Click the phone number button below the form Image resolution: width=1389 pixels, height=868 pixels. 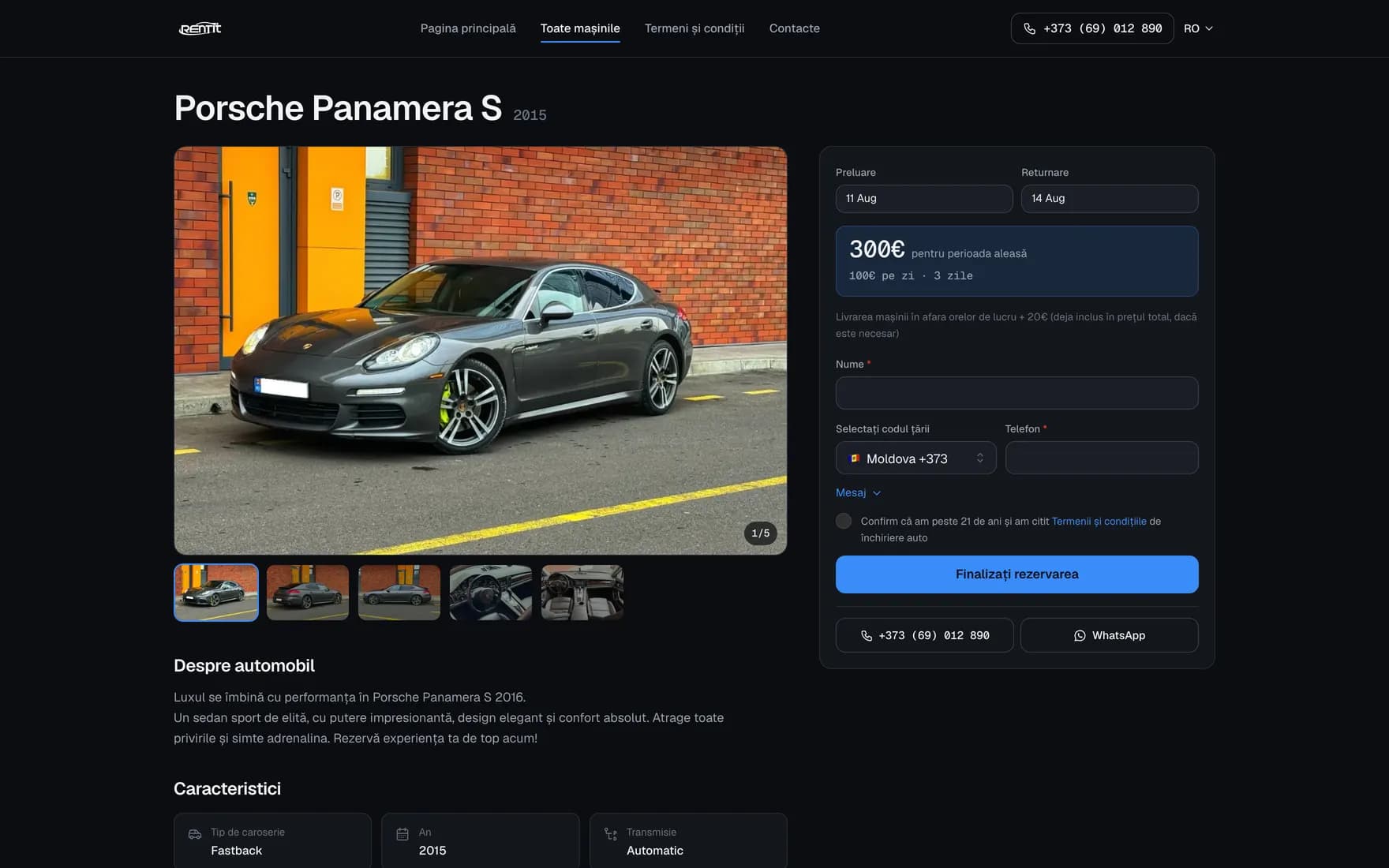pyautogui.click(x=925, y=635)
